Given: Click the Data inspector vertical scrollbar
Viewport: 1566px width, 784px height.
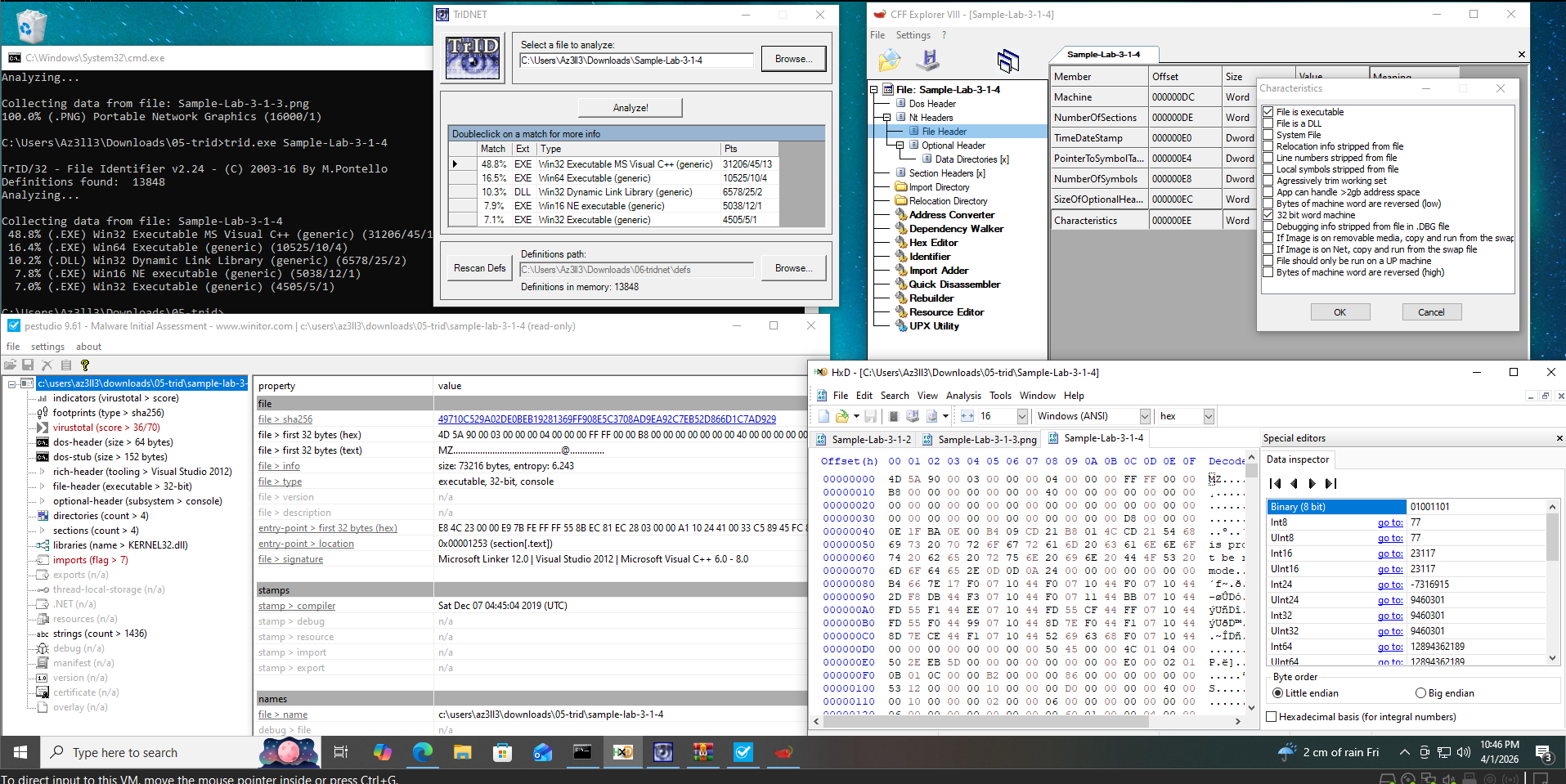Looking at the screenshot, I should (x=1552, y=582).
